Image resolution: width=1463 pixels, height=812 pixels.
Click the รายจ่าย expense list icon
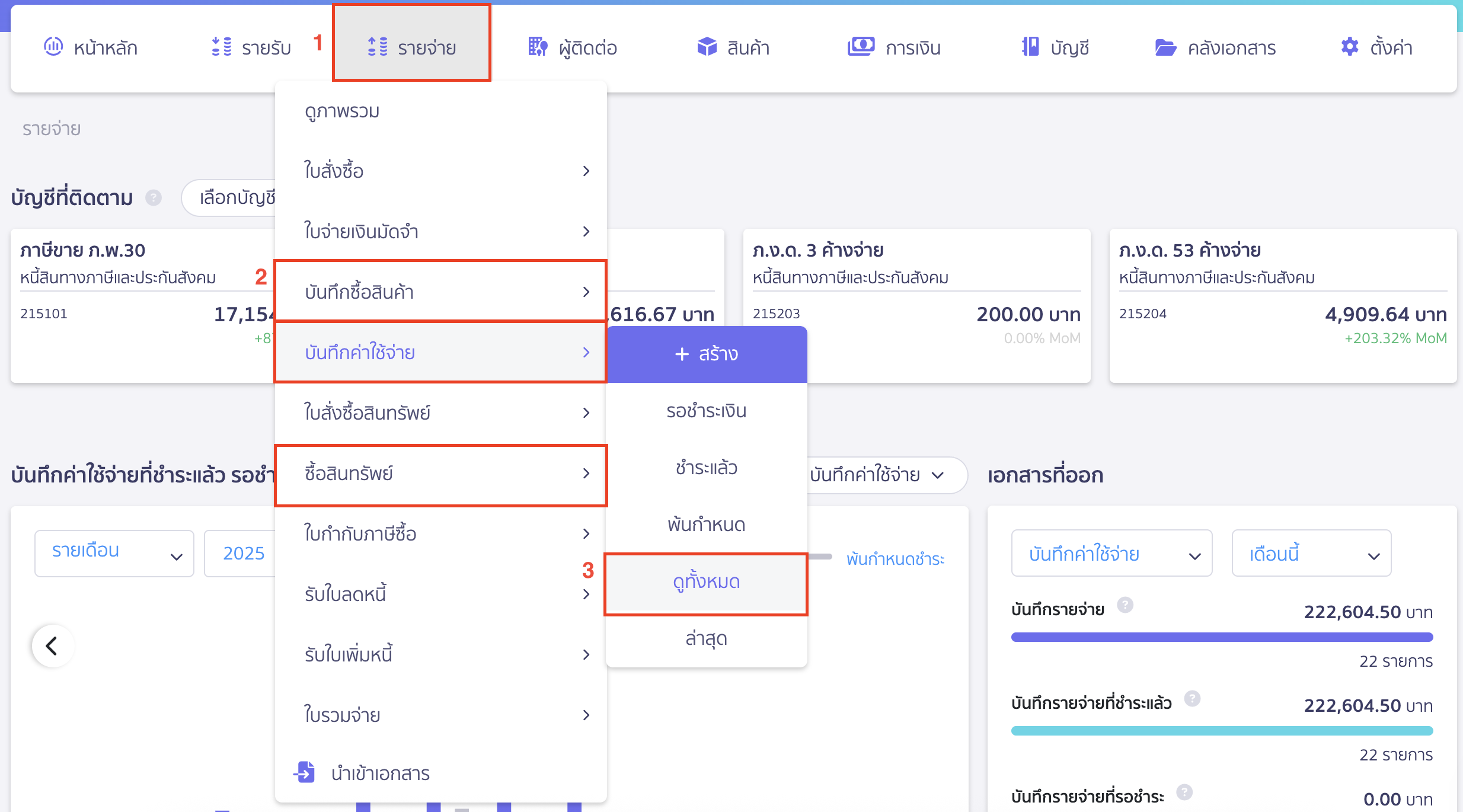click(378, 46)
